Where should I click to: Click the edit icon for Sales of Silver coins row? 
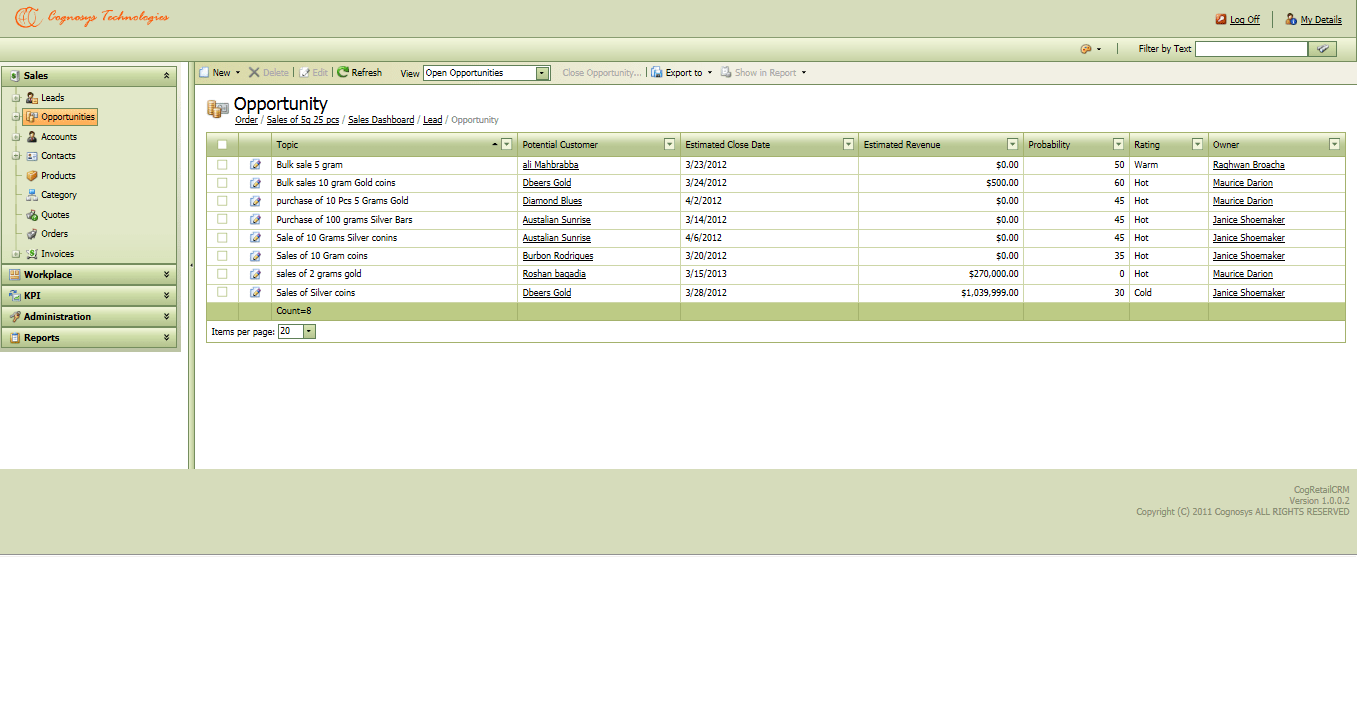[255, 293]
